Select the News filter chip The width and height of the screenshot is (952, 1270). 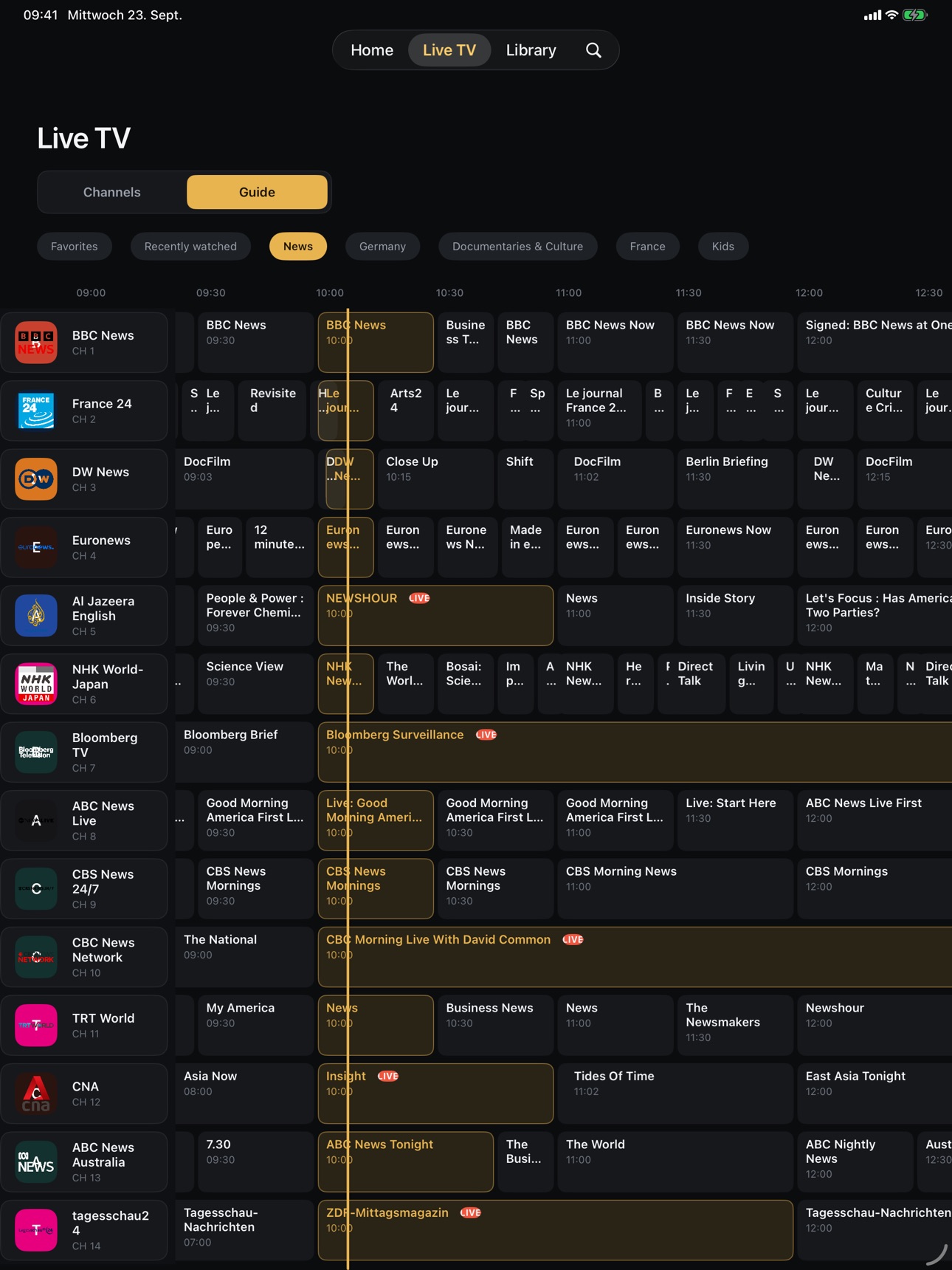point(298,247)
